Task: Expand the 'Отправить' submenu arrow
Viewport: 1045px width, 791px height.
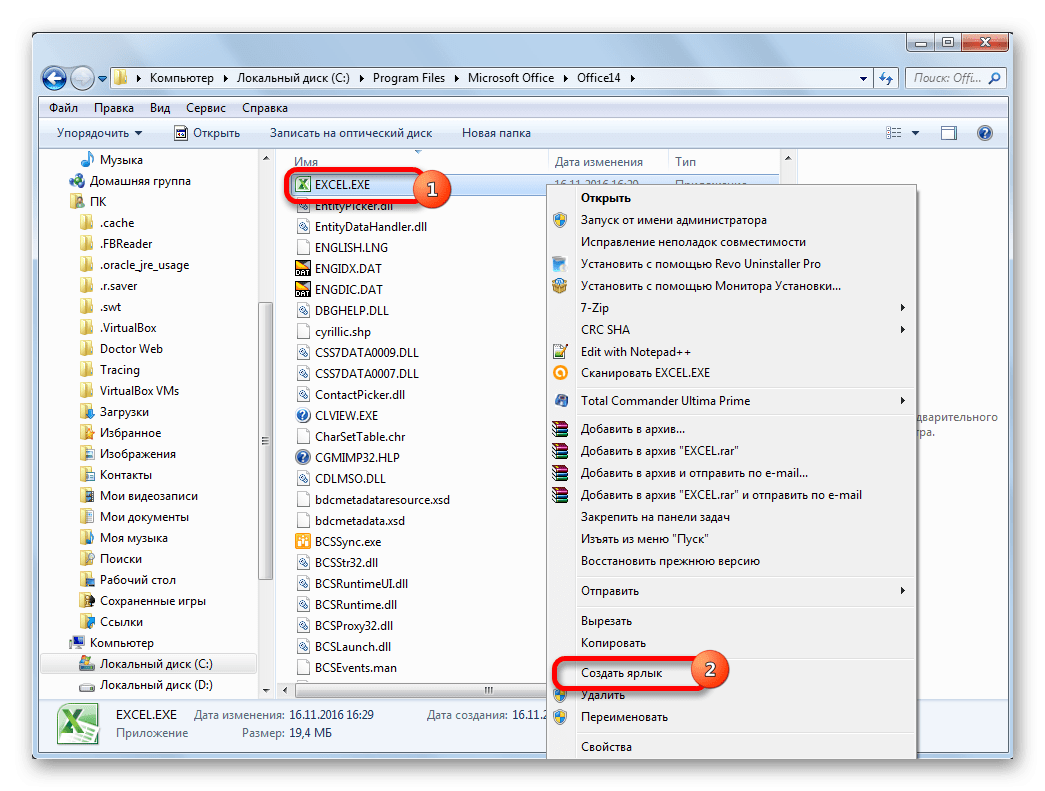Action: coord(902,590)
